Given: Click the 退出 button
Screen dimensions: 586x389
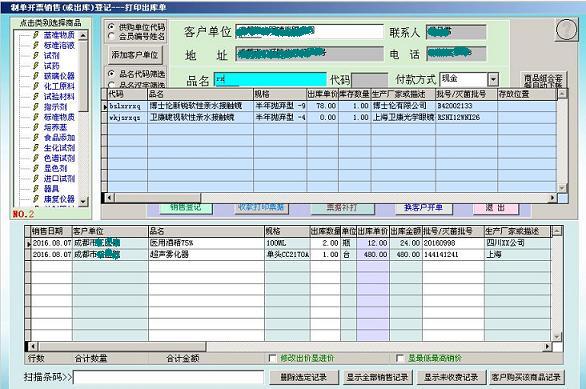Looking at the screenshot, I should click(x=496, y=208).
